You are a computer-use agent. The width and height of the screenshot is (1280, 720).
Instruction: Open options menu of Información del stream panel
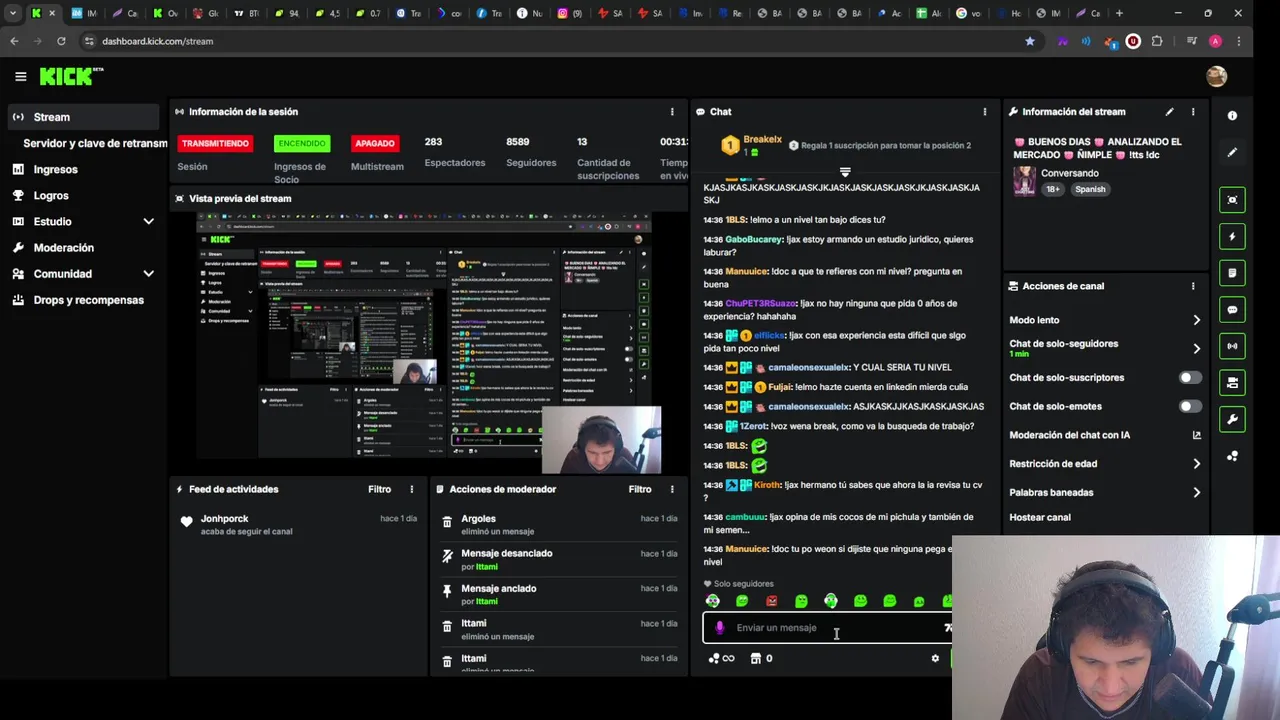[1192, 112]
